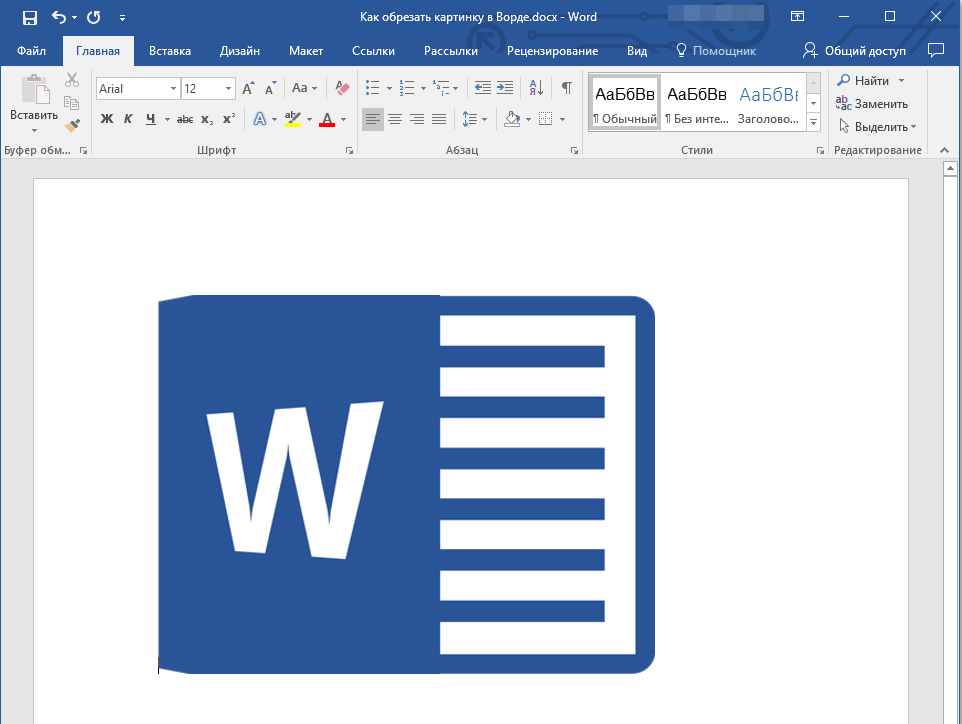Increase paragraph indent
This screenshot has width=962, height=724.
tap(505, 88)
